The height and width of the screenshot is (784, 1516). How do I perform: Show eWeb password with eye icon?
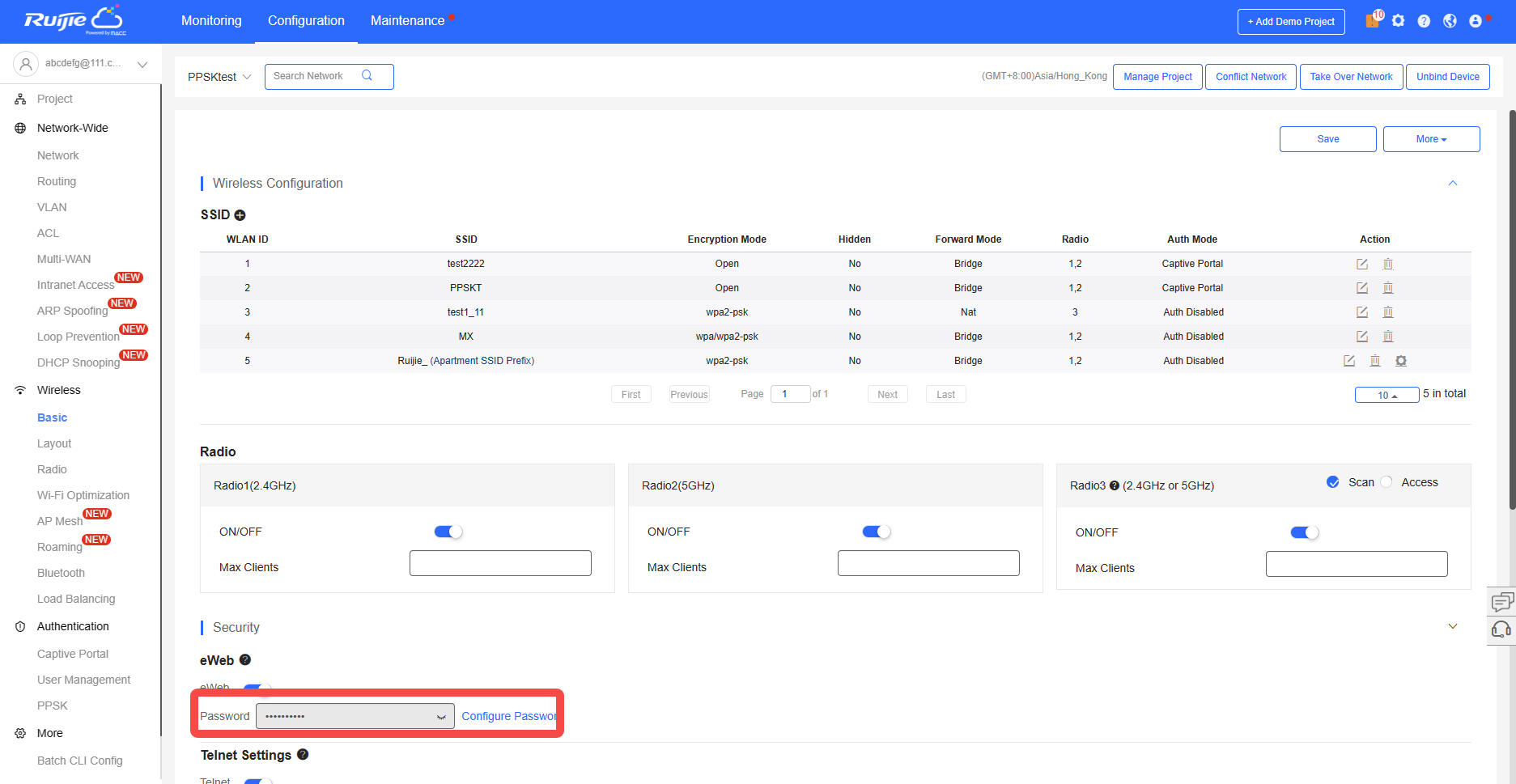(x=441, y=717)
